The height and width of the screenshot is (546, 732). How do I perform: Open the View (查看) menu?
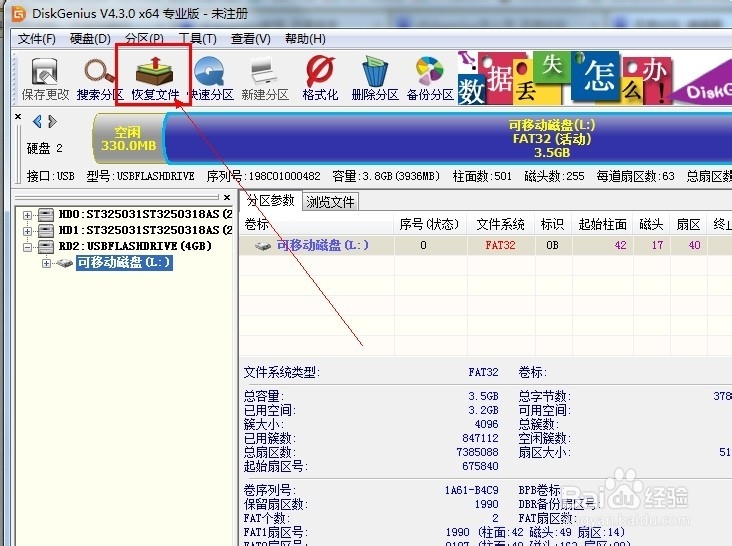pos(251,39)
